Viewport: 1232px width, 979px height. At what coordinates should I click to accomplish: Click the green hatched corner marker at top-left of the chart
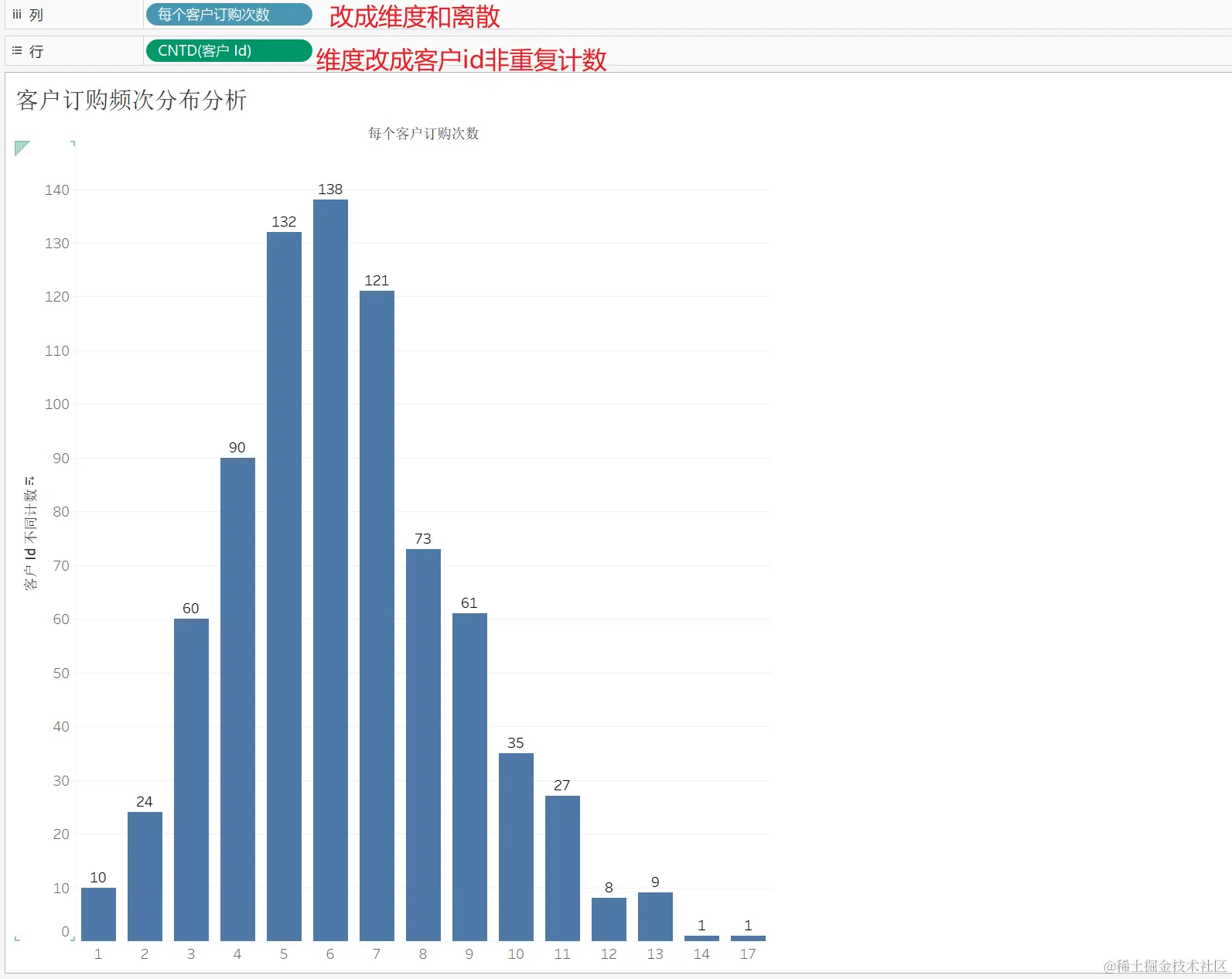(22, 148)
